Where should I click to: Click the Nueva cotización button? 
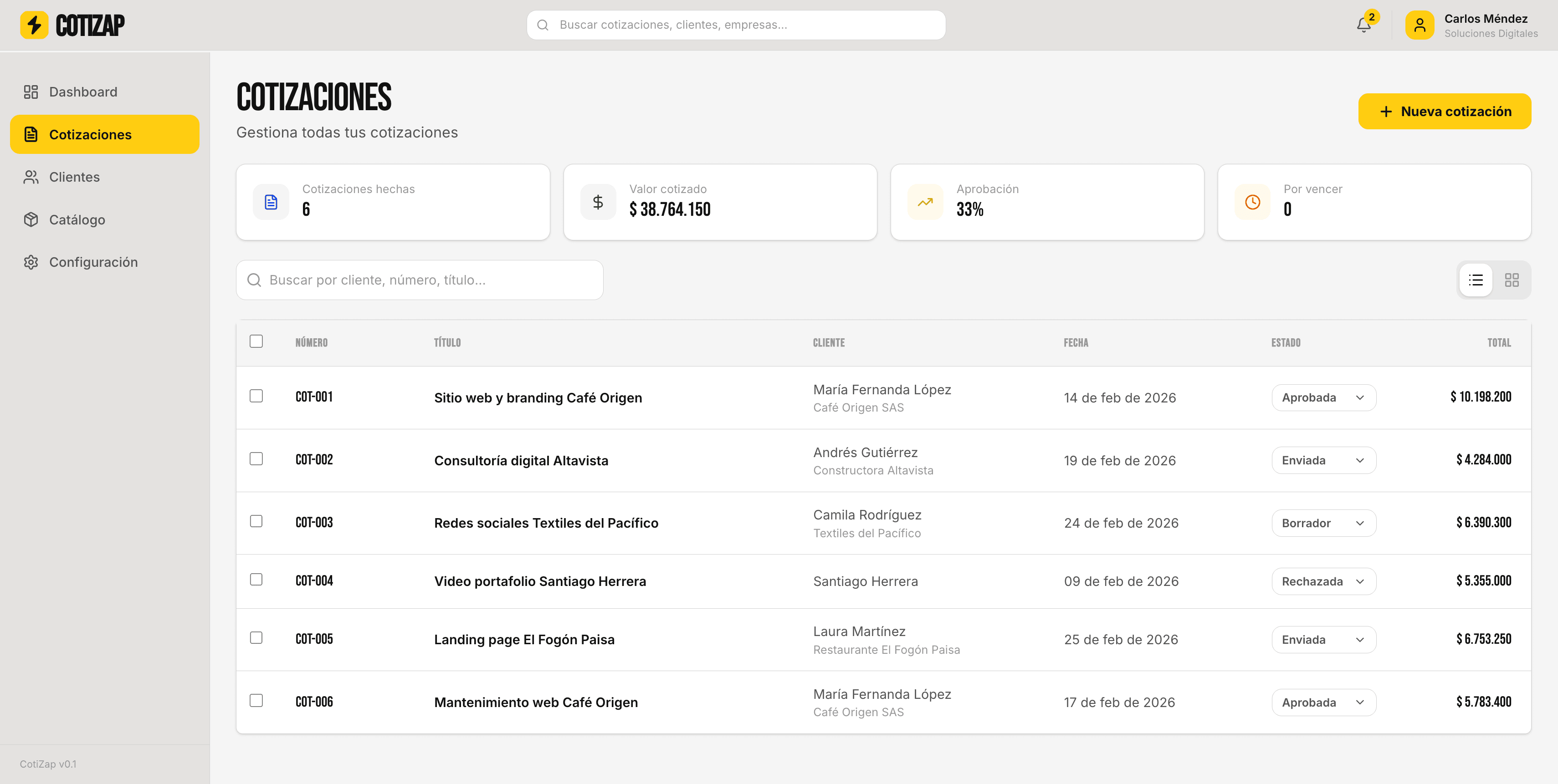tap(1444, 111)
